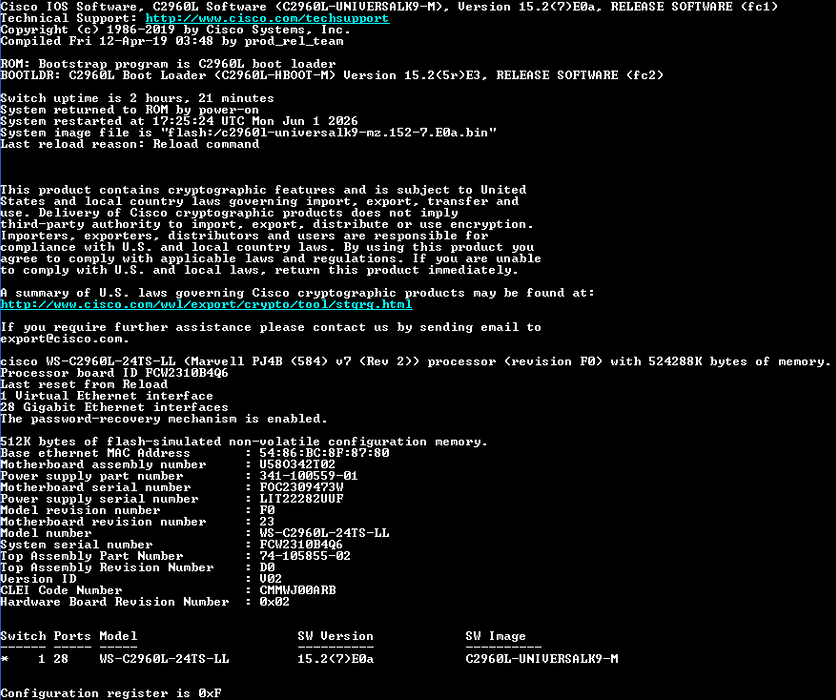Click system serial number FCW2310B4Q6 value

tap(301, 545)
